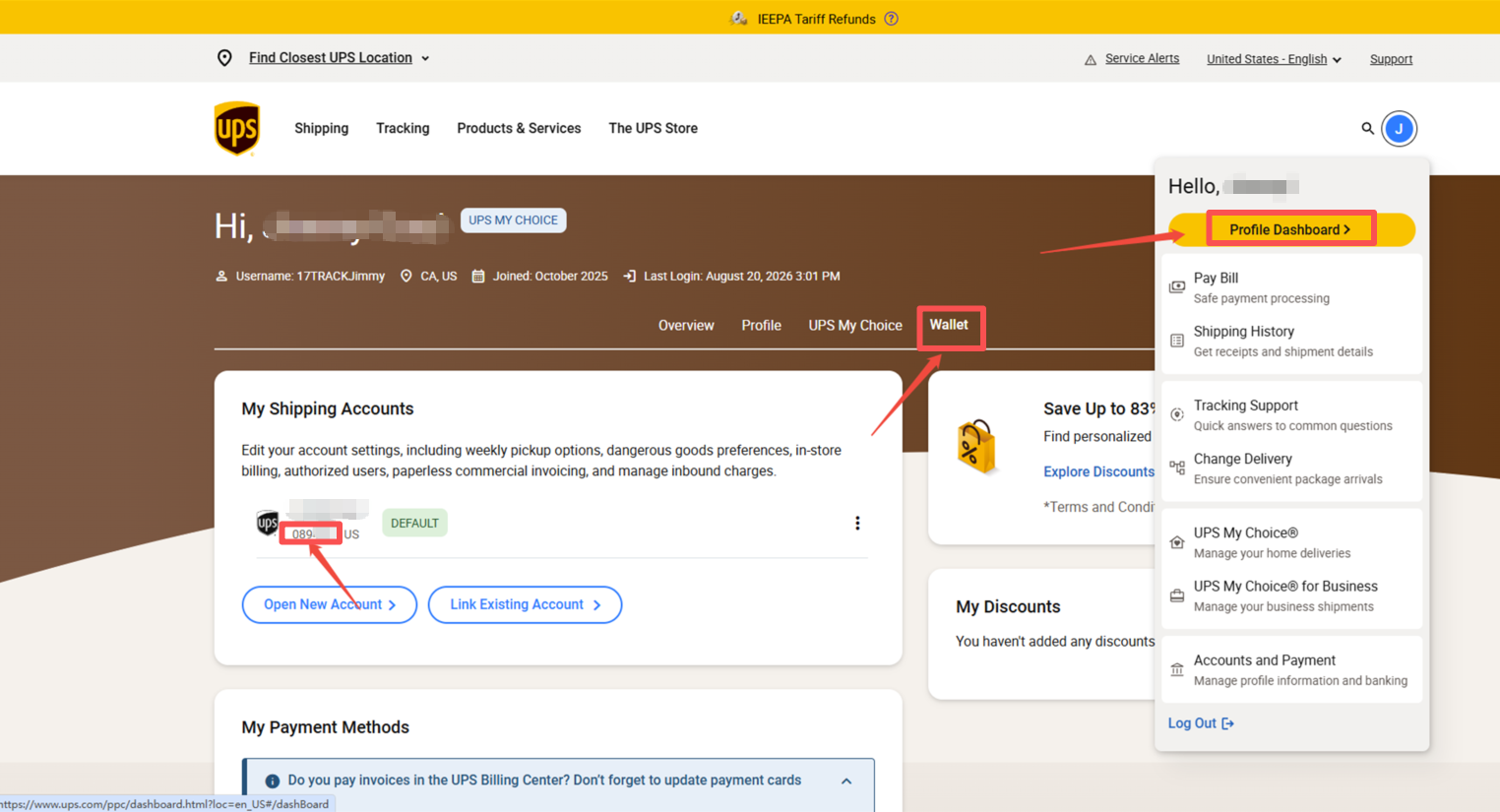Click the Shipping History list icon
This screenshot has width=1500, height=812.
1177,341
